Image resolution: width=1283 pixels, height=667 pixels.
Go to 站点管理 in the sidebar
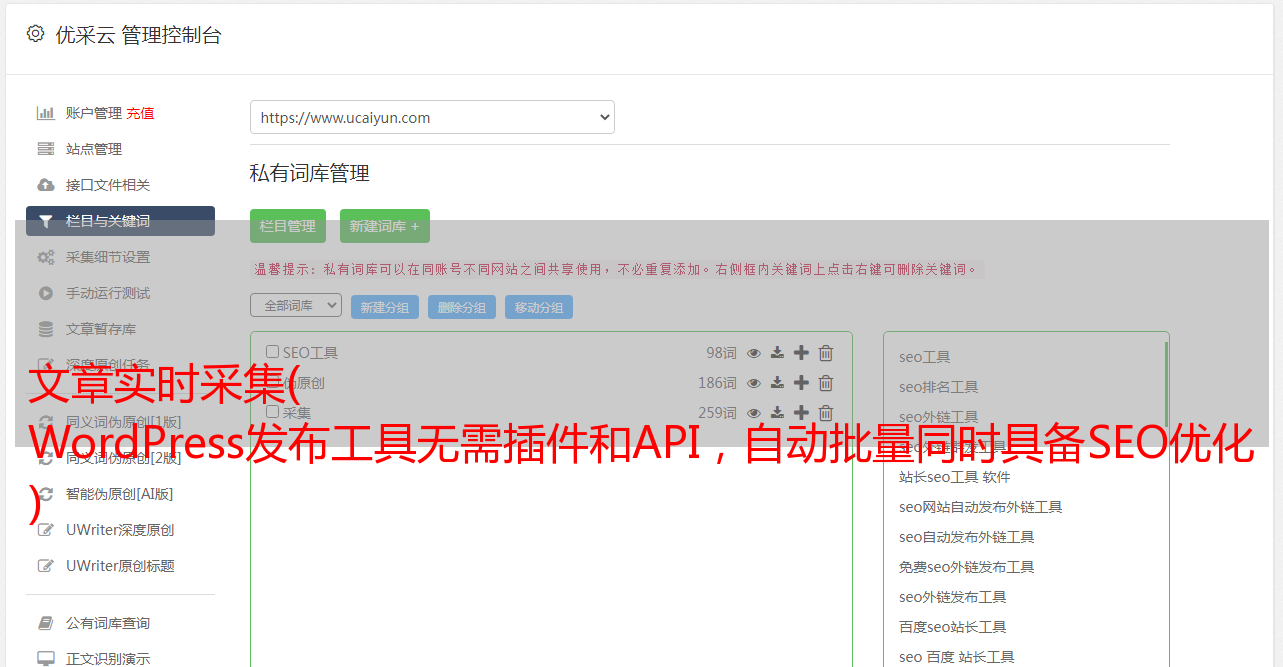94,149
